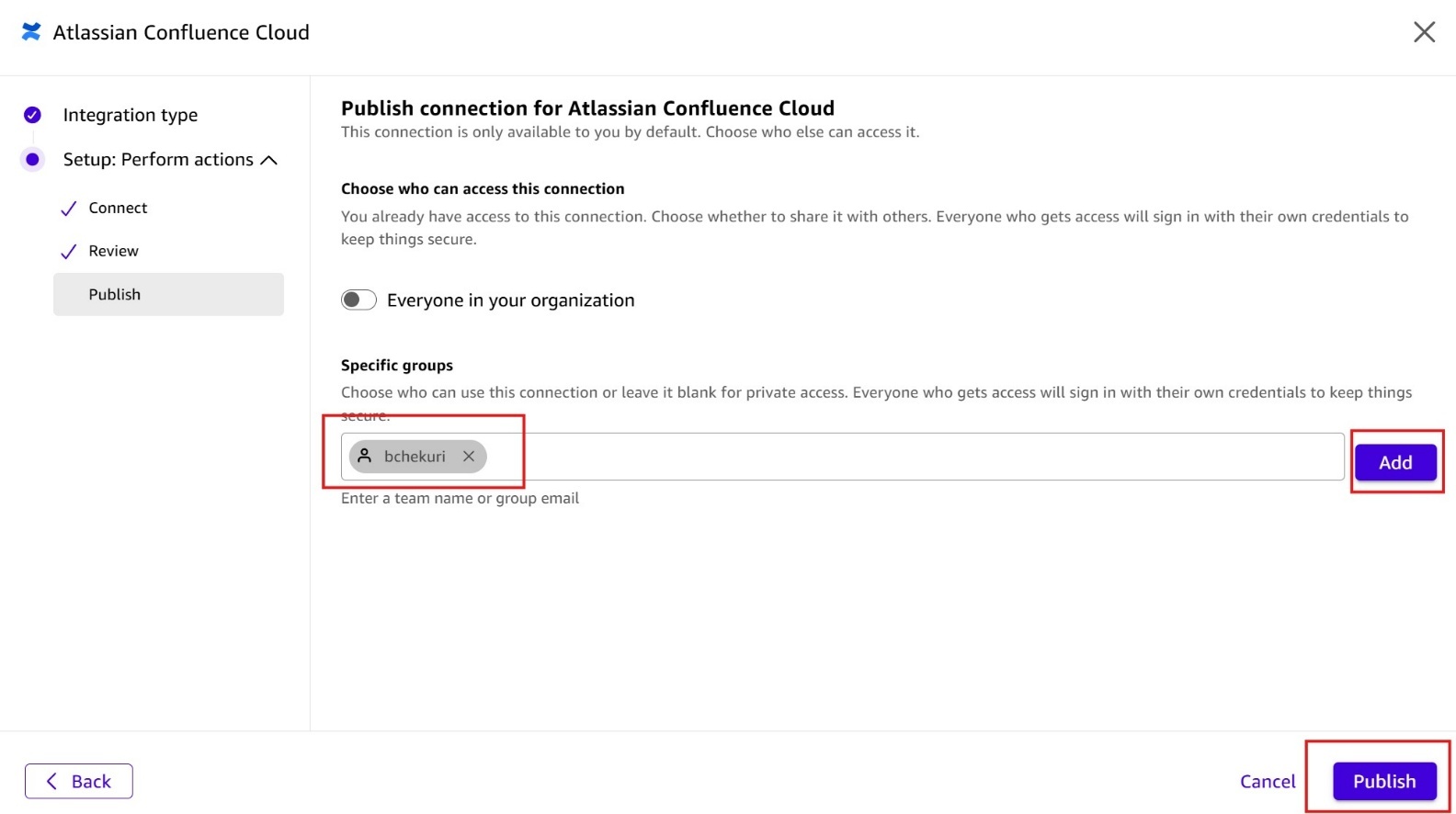
Task: Click the checkmark next to Review
Action: click(69, 252)
